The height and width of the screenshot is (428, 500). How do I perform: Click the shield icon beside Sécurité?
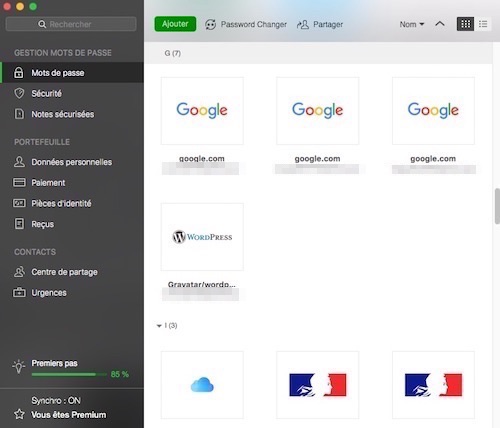pos(19,93)
